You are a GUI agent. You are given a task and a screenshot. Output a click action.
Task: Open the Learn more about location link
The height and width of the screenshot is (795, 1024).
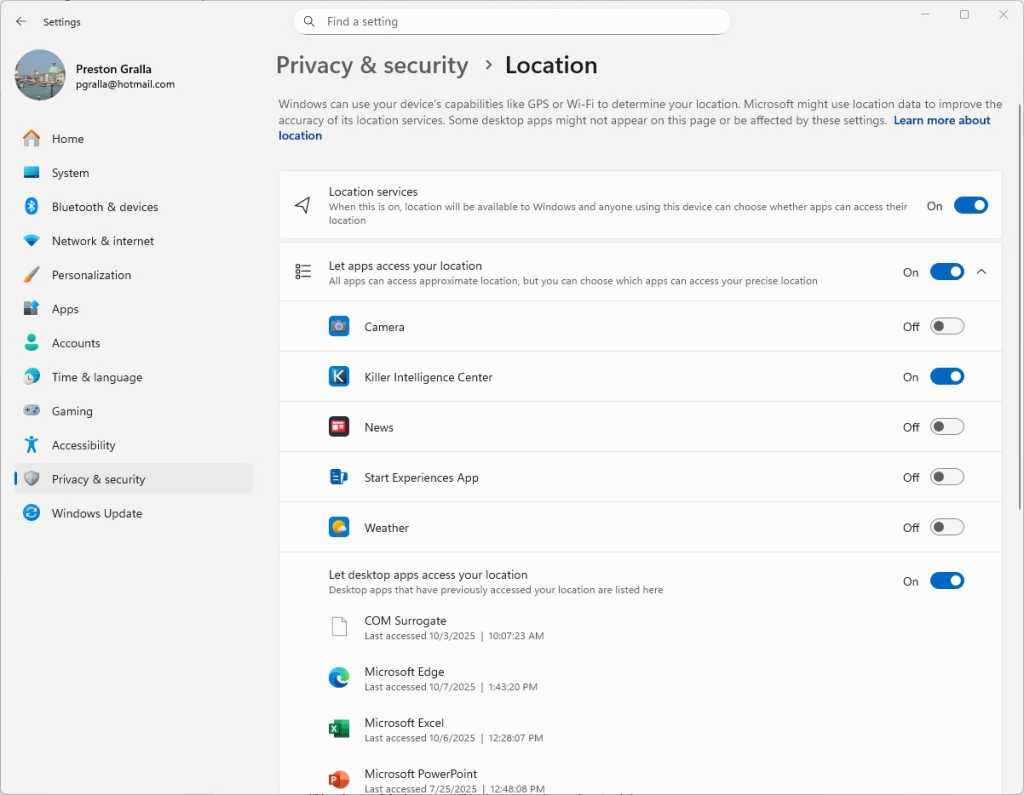point(941,119)
